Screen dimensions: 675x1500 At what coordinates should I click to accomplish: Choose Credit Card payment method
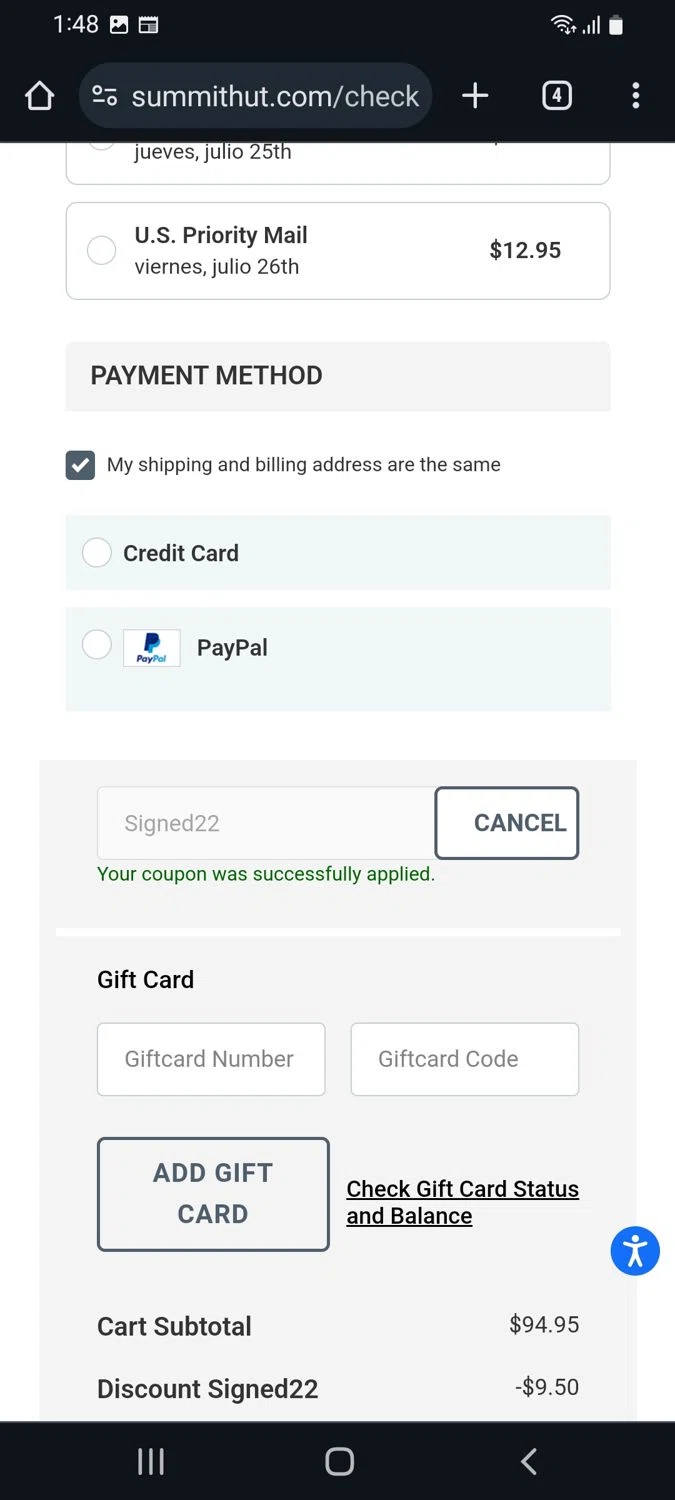click(97, 553)
